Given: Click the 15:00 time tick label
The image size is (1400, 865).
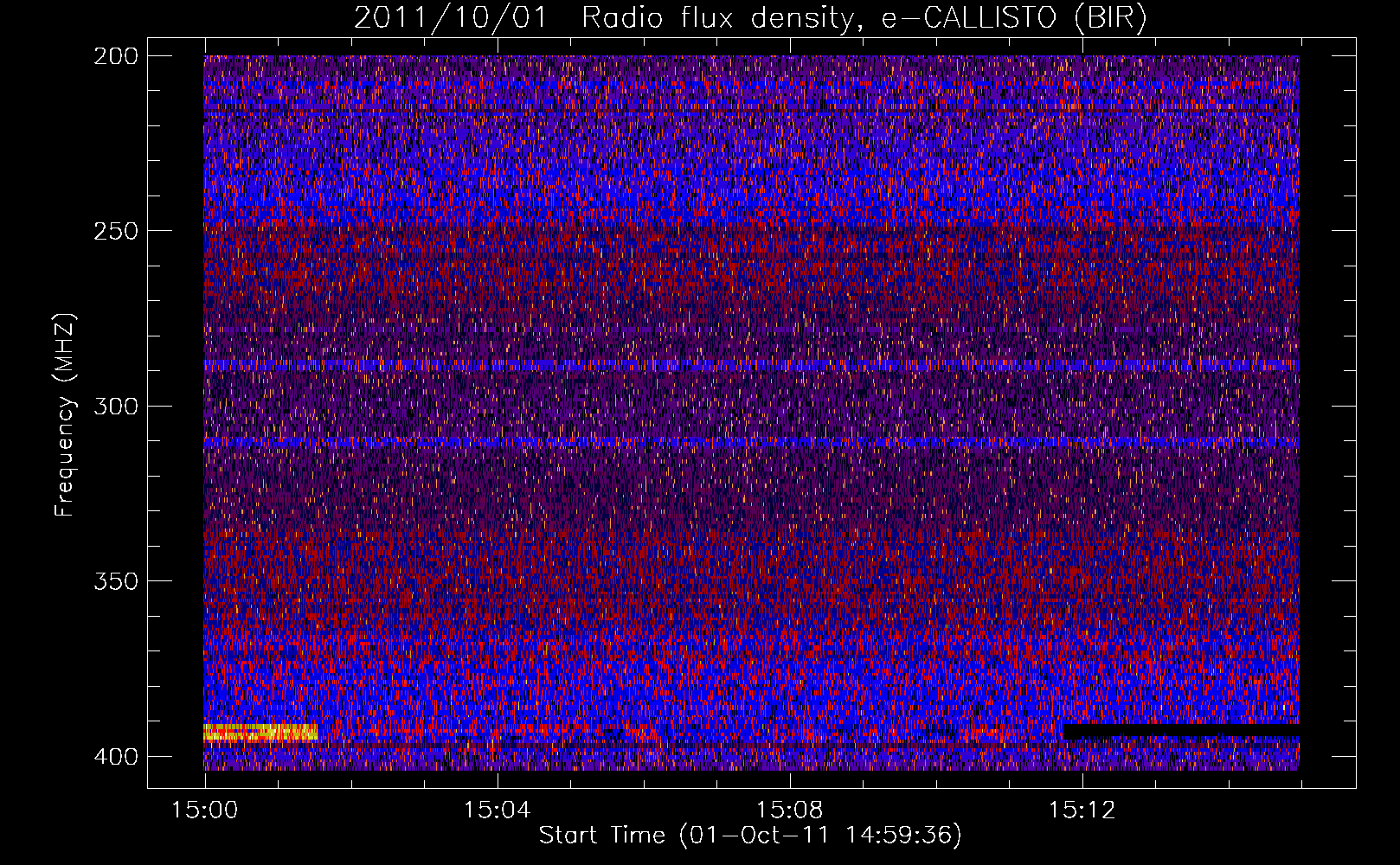Looking at the screenshot, I should [x=205, y=811].
